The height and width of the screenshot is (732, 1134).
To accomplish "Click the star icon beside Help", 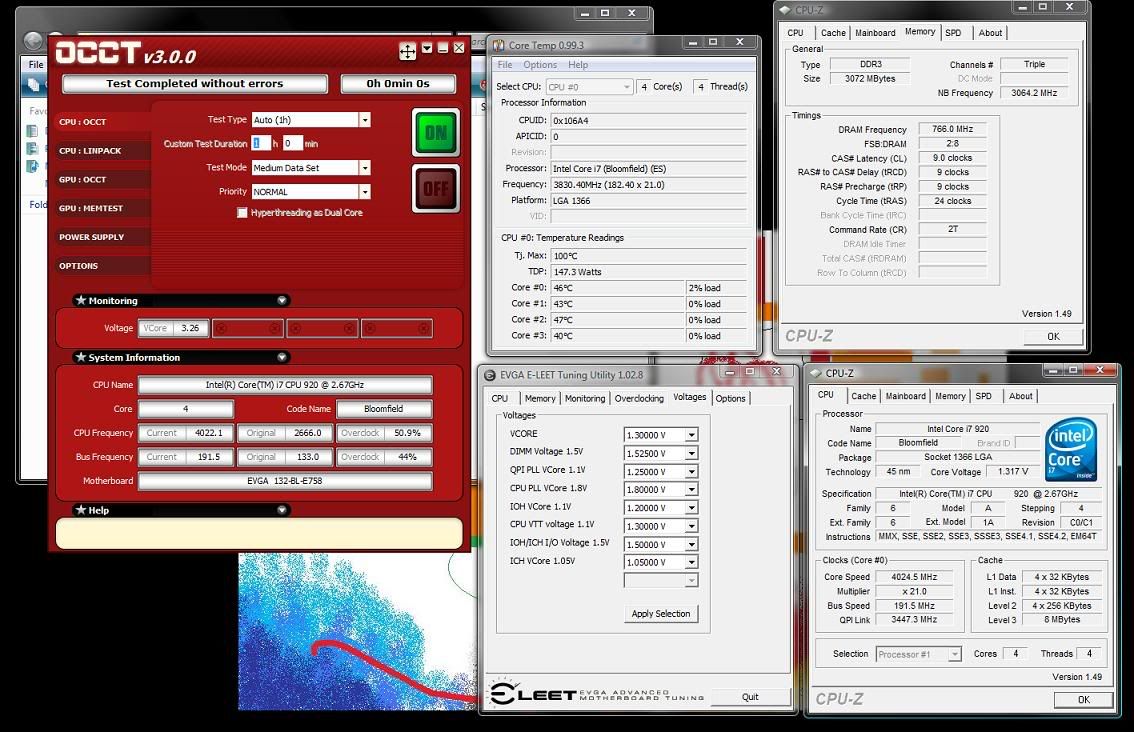I will click(x=81, y=510).
